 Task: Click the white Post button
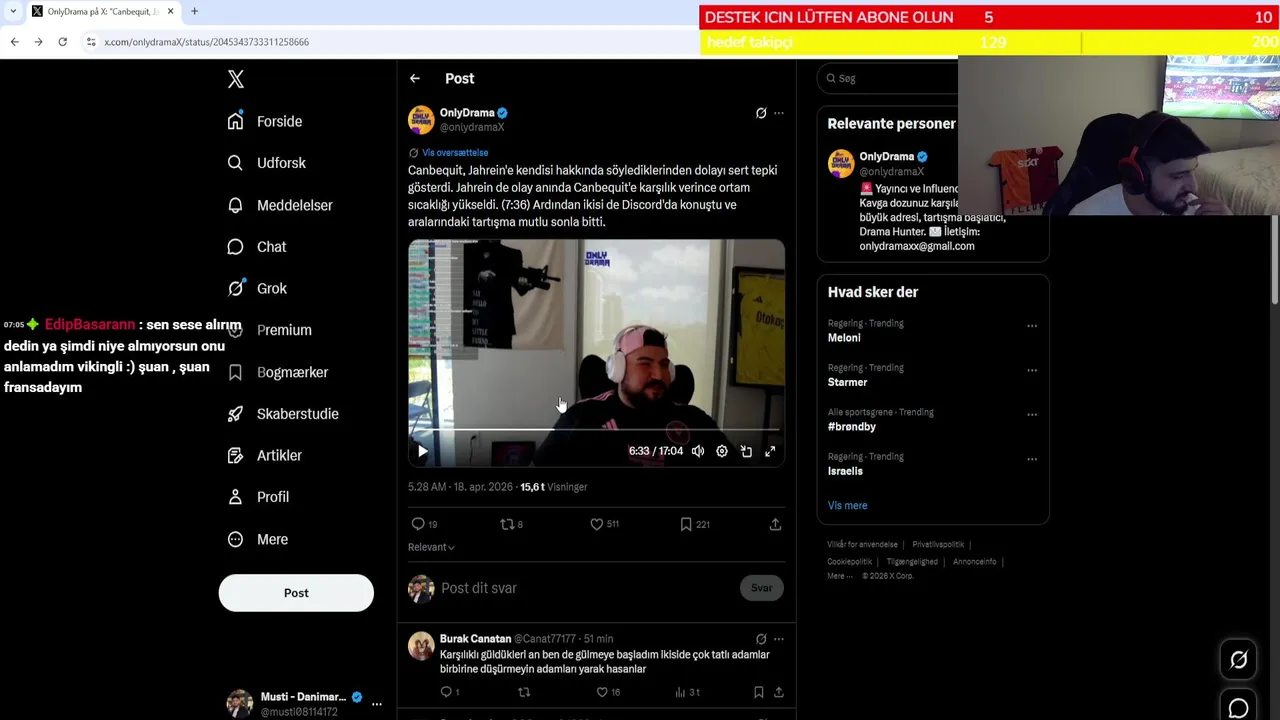coord(296,593)
